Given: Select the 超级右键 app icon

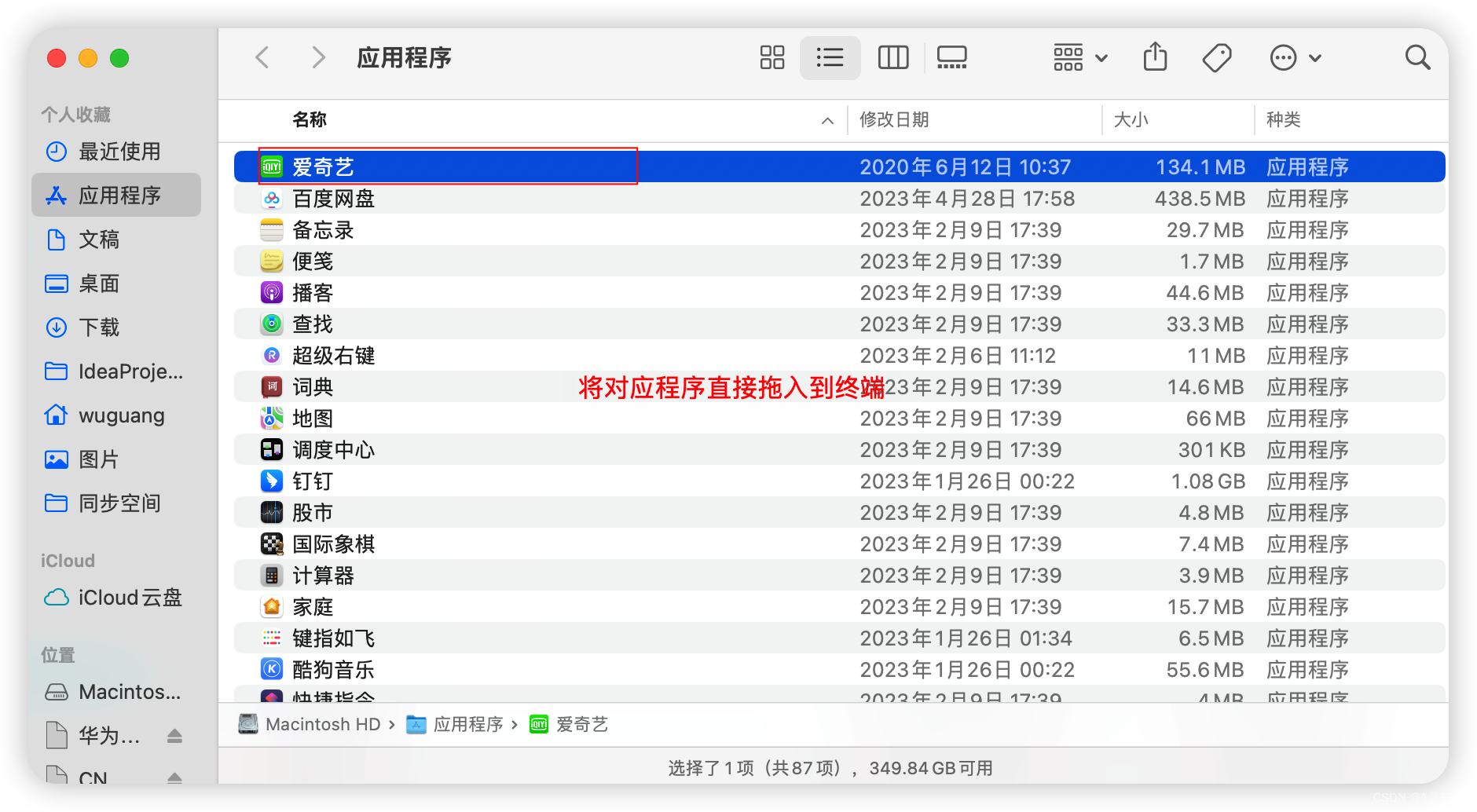Looking at the screenshot, I should click(x=272, y=355).
